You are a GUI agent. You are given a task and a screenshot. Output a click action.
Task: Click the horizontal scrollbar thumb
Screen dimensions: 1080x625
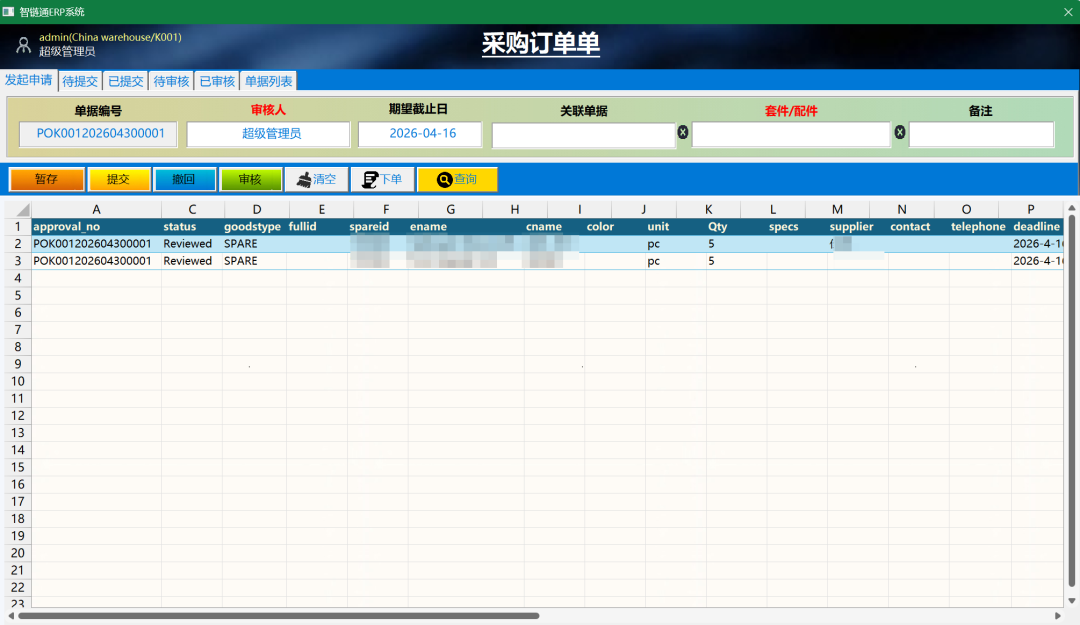tap(279, 615)
